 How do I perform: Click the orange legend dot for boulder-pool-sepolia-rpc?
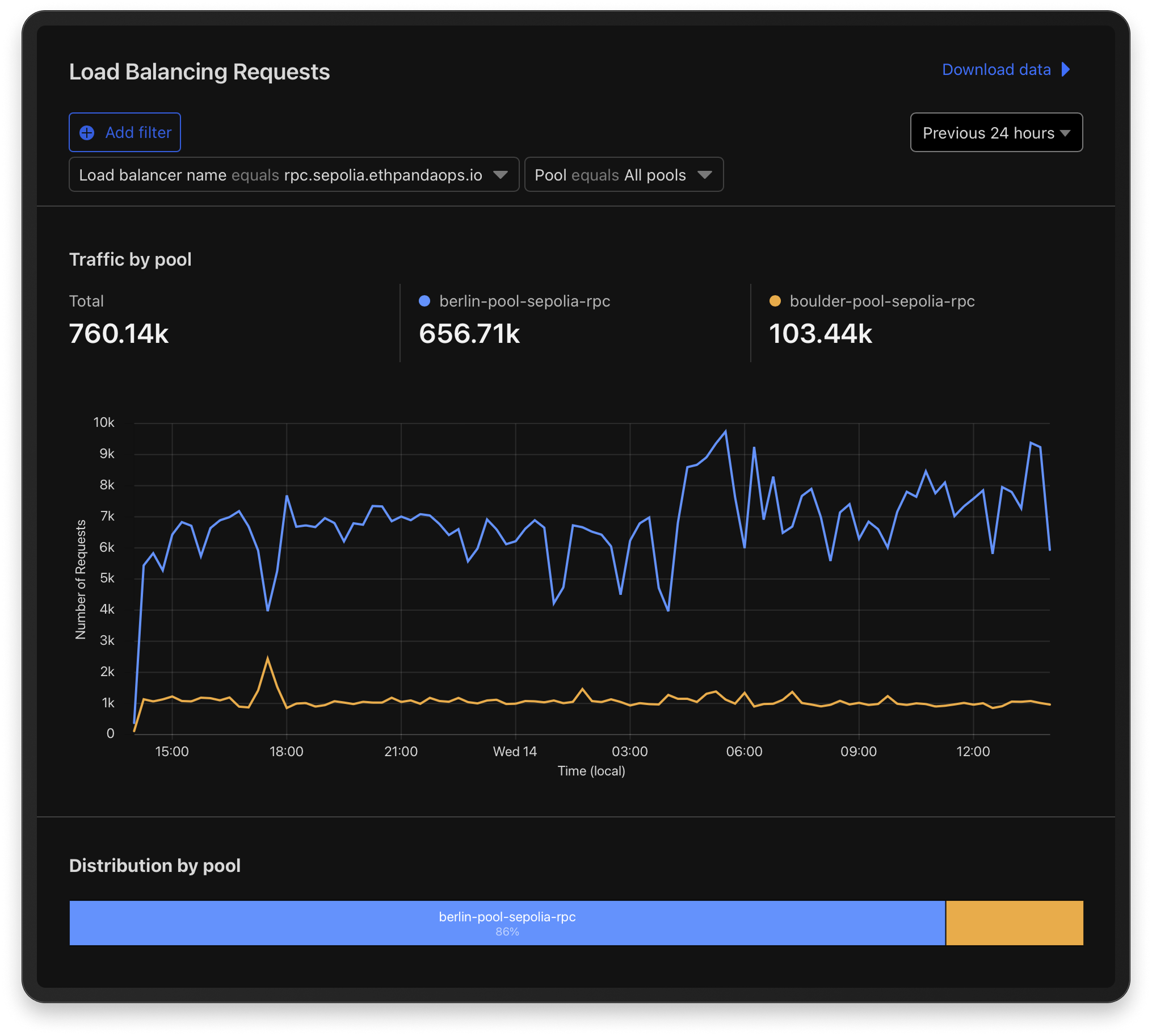tap(775, 301)
